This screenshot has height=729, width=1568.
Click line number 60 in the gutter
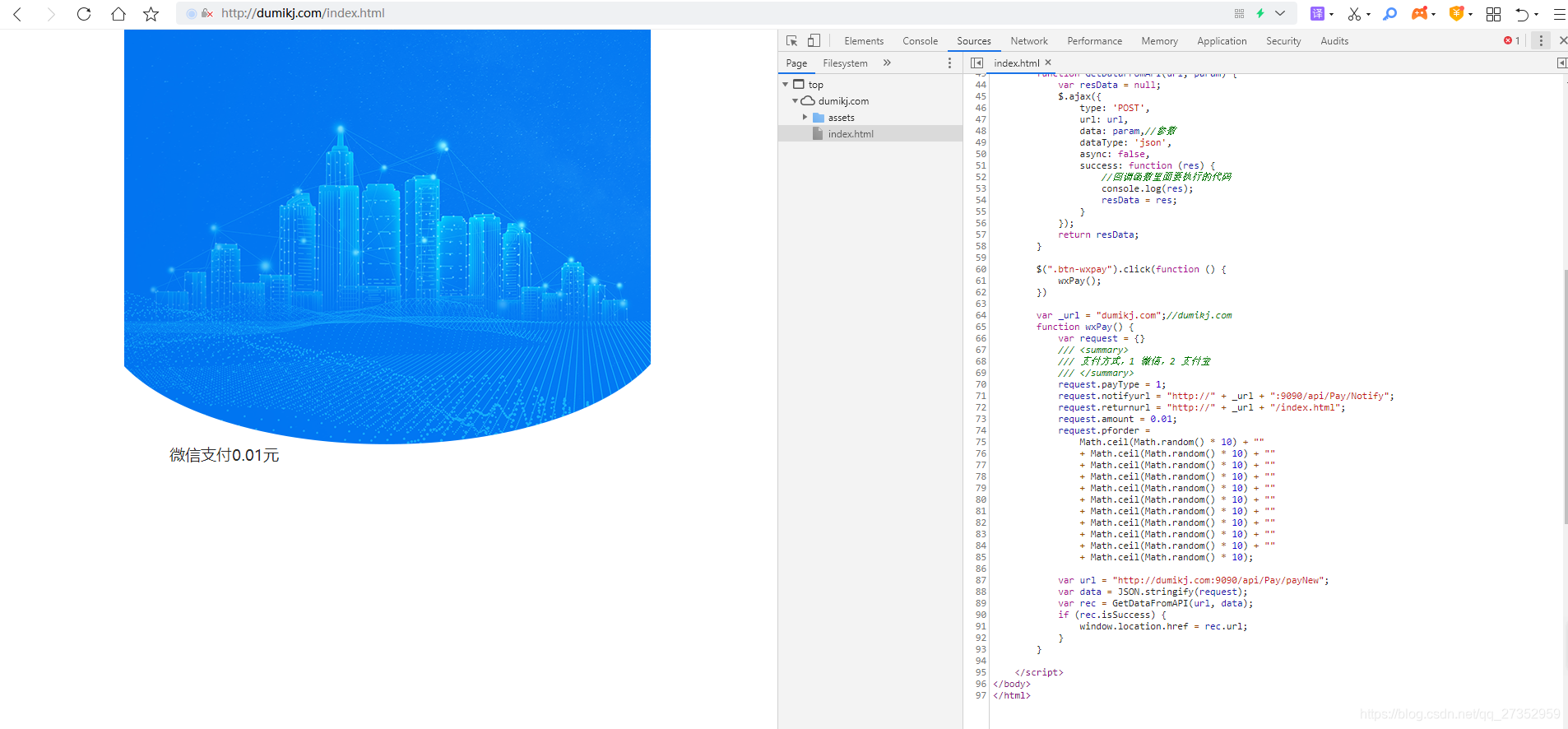pyautogui.click(x=981, y=269)
